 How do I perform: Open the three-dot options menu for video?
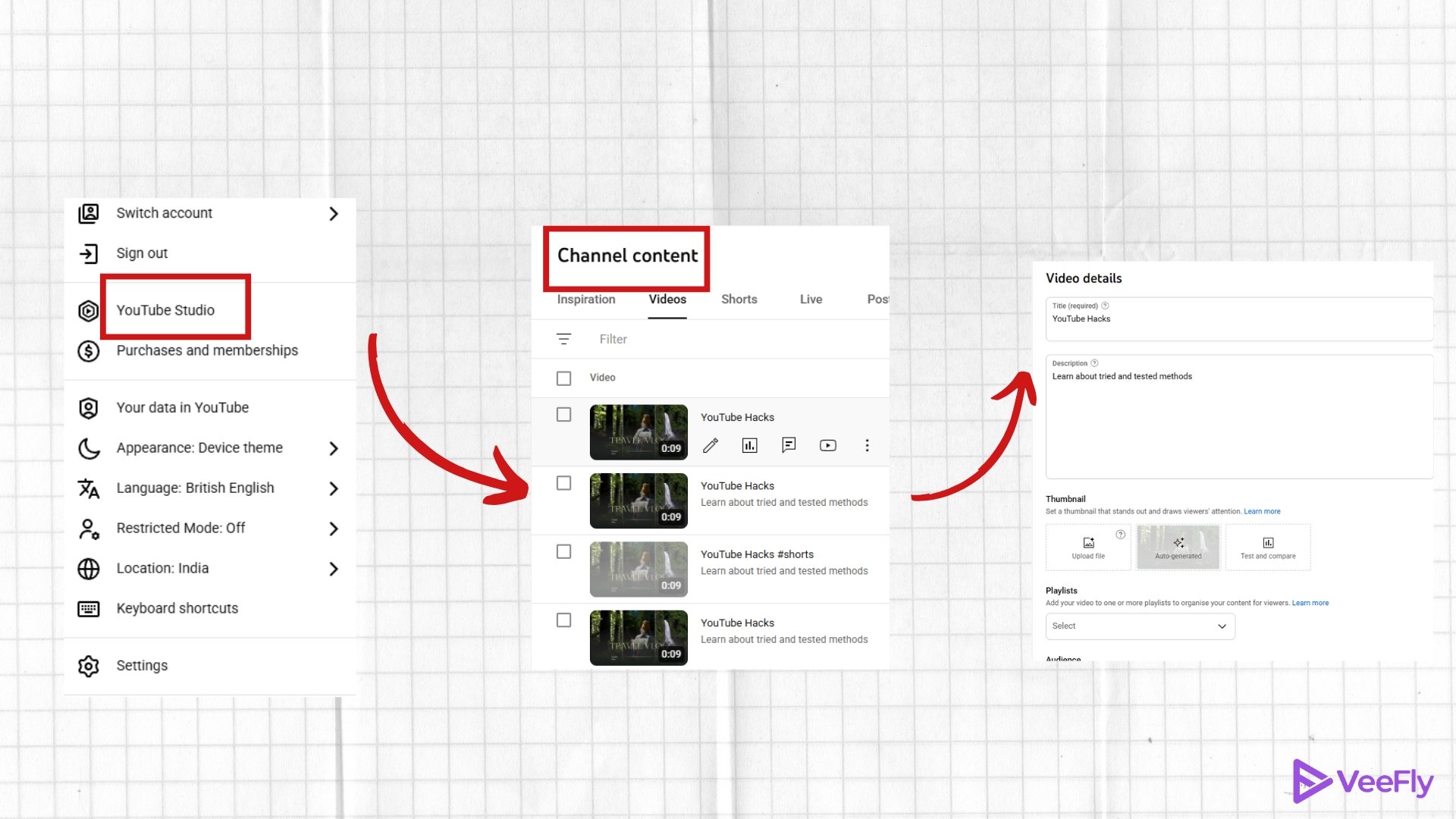point(867,446)
